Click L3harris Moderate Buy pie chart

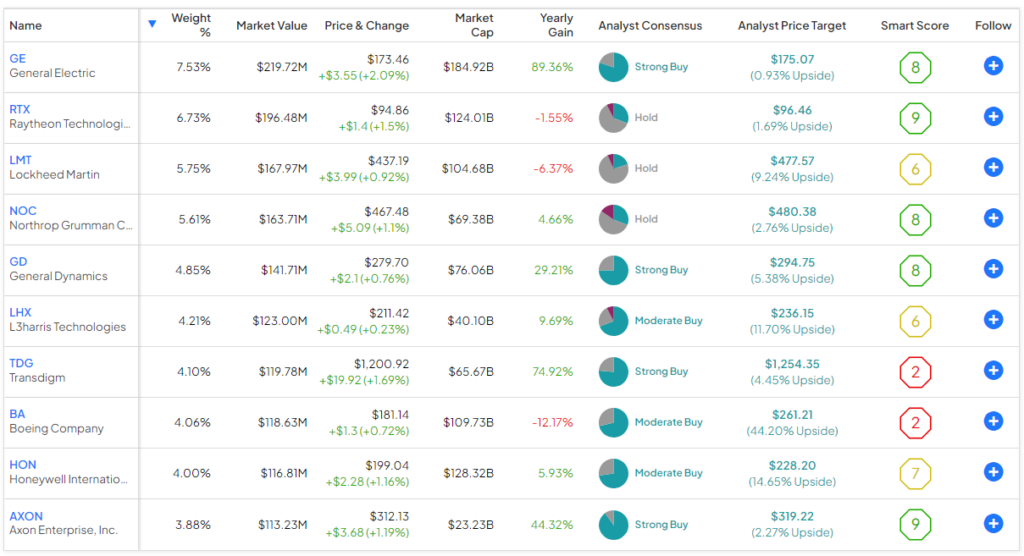[613, 321]
